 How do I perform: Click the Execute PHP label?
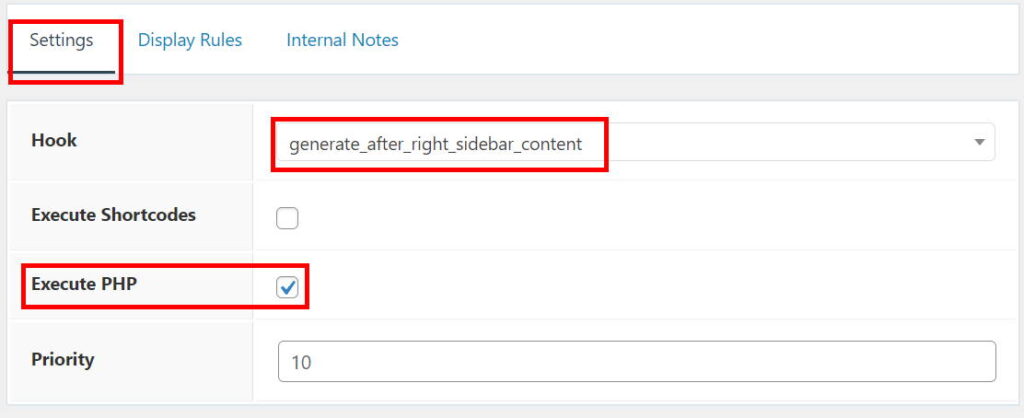(x=83, y=284)
